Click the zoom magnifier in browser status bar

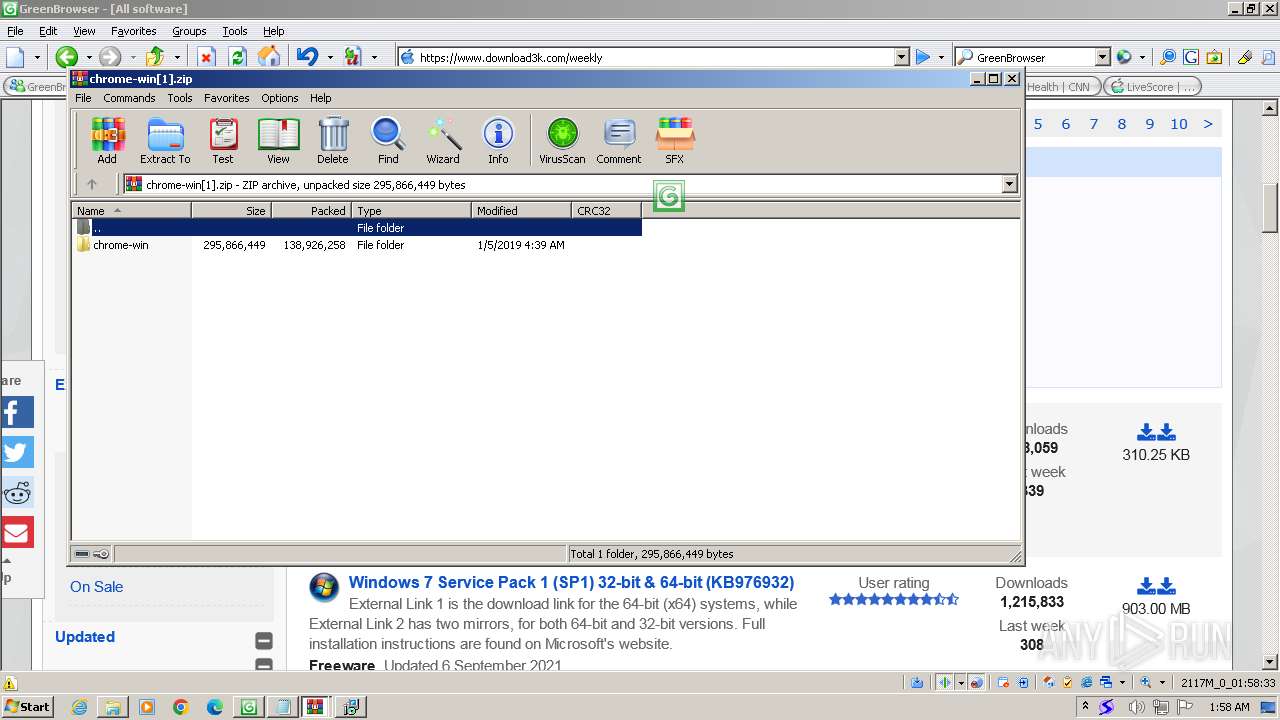tap(1146, 682)
